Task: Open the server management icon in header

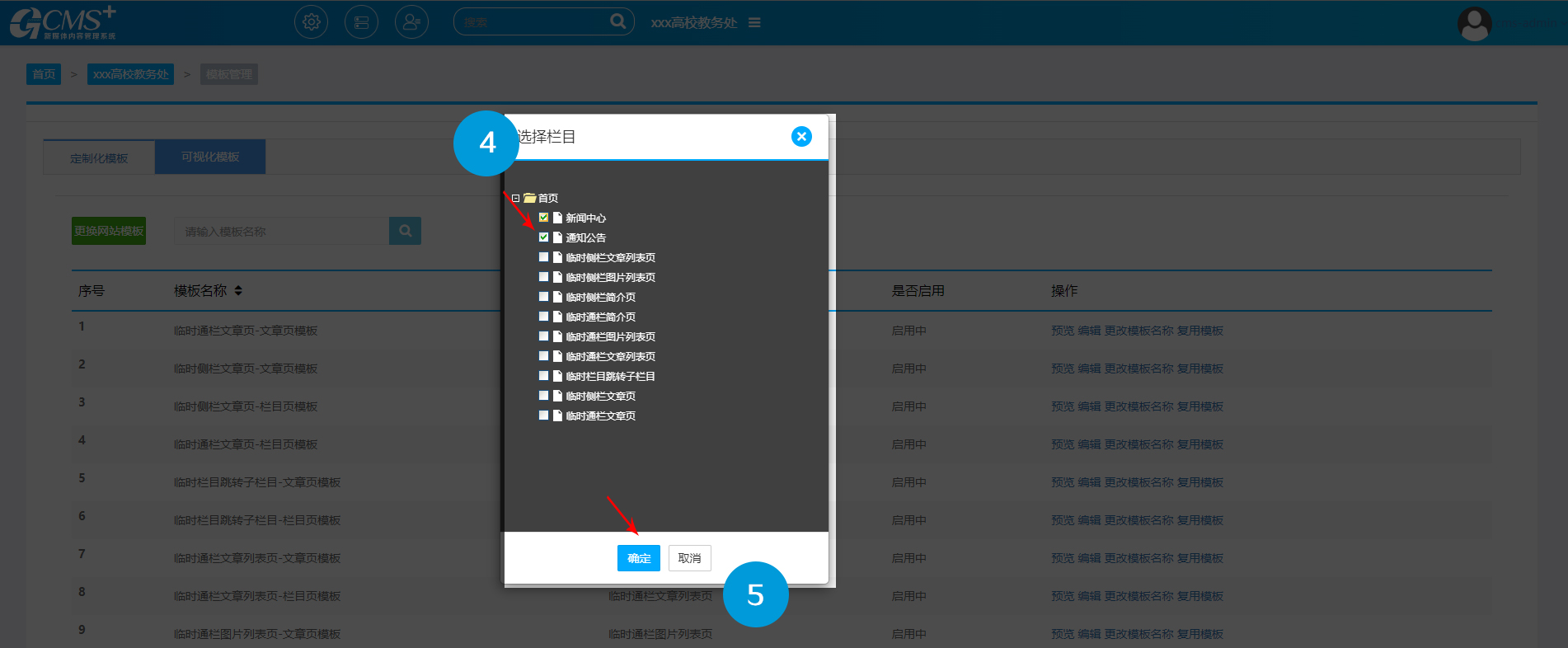Action: click(x=361, y=22)
